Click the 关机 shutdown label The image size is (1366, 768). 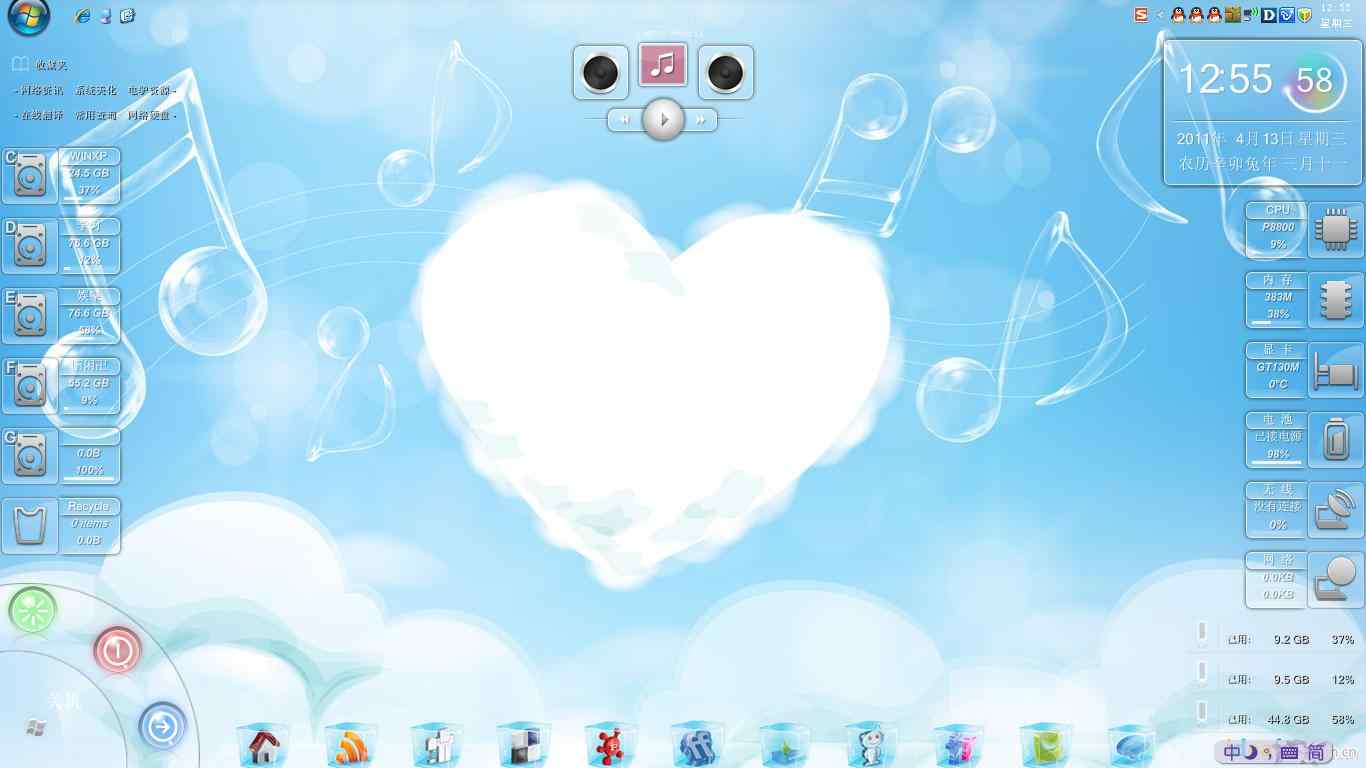(x=64, y=700)
